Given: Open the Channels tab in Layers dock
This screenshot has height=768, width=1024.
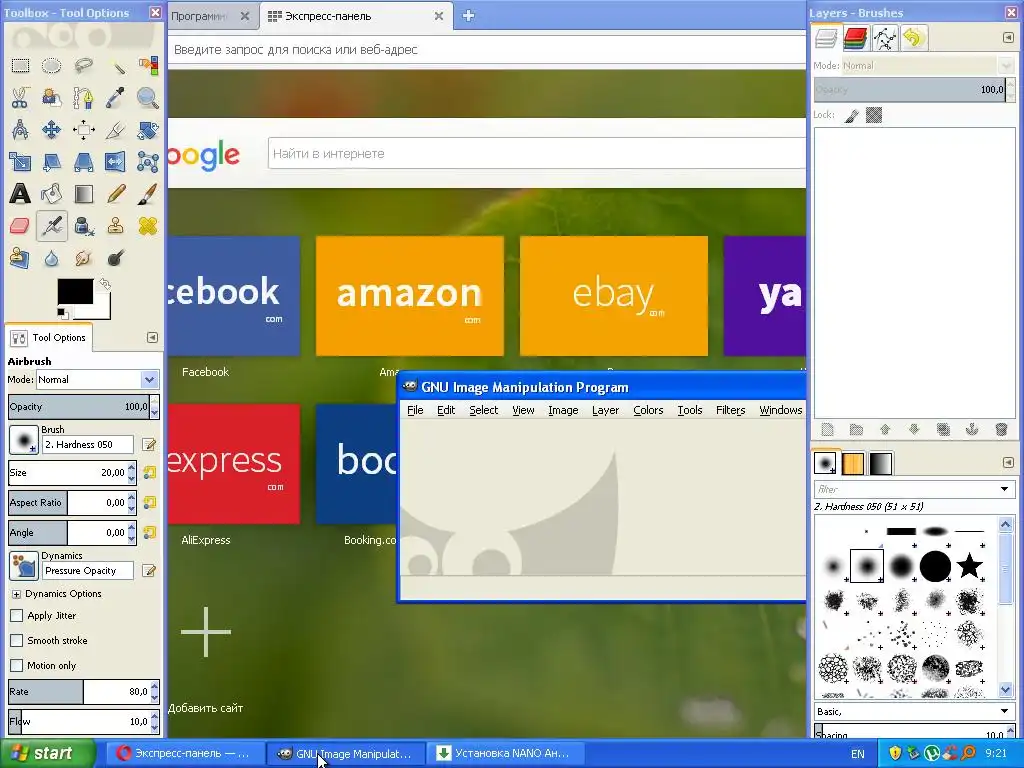Looking at the screenshot, I should pyautogui.click(x=855, y=38).
